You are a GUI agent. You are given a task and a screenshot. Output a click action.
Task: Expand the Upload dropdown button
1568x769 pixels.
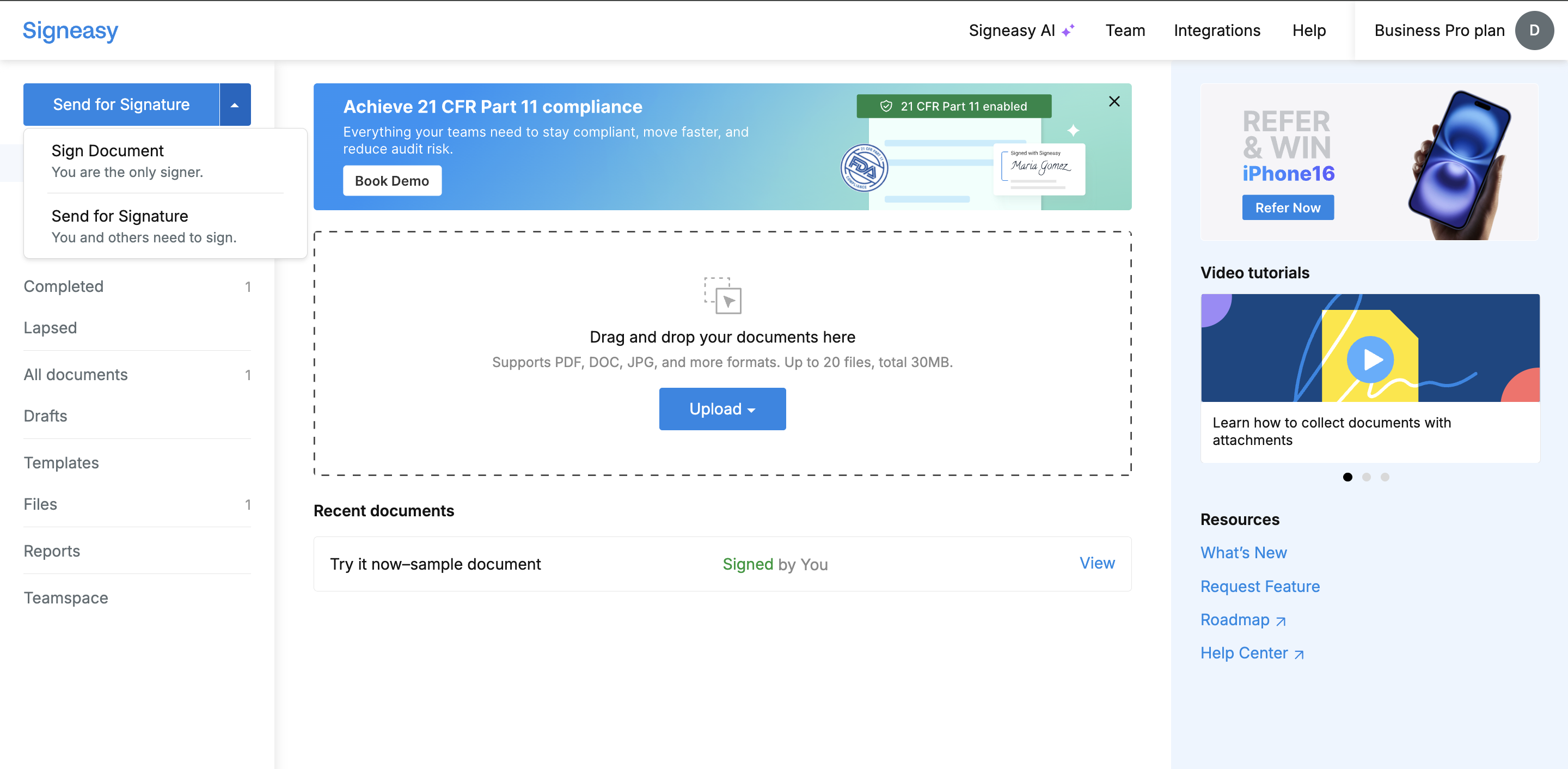722,409
